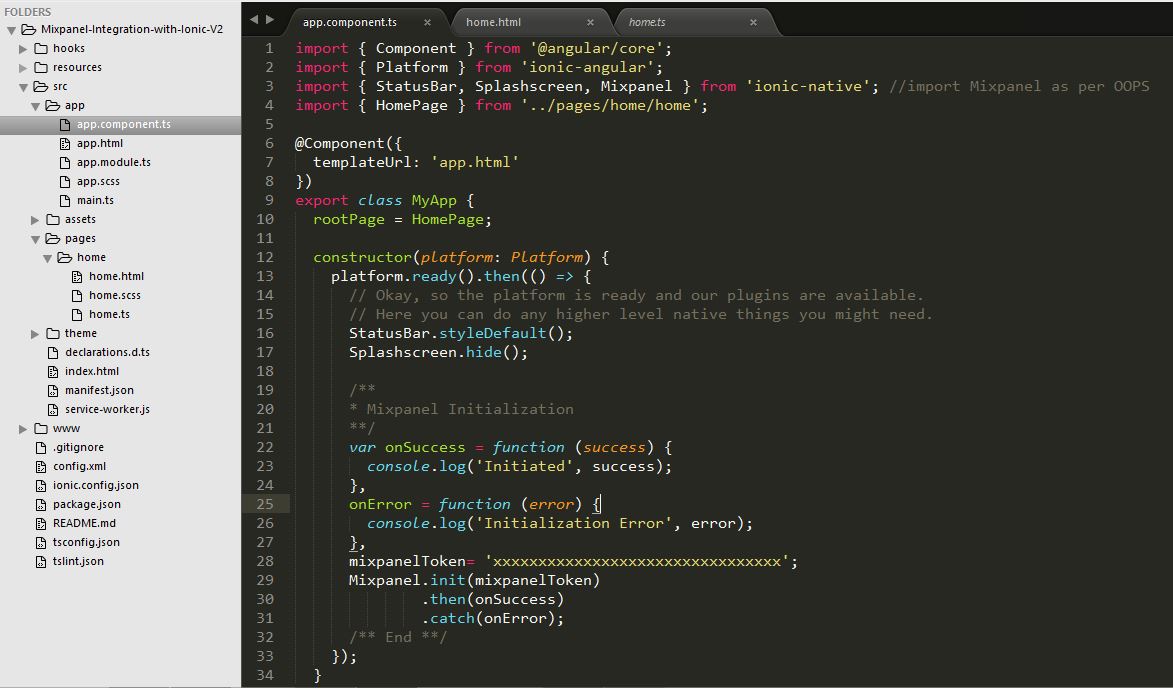Collapse the pages folder
Image resolution: width=1173 pixels, height=688 pixels.
coord(33,238)
